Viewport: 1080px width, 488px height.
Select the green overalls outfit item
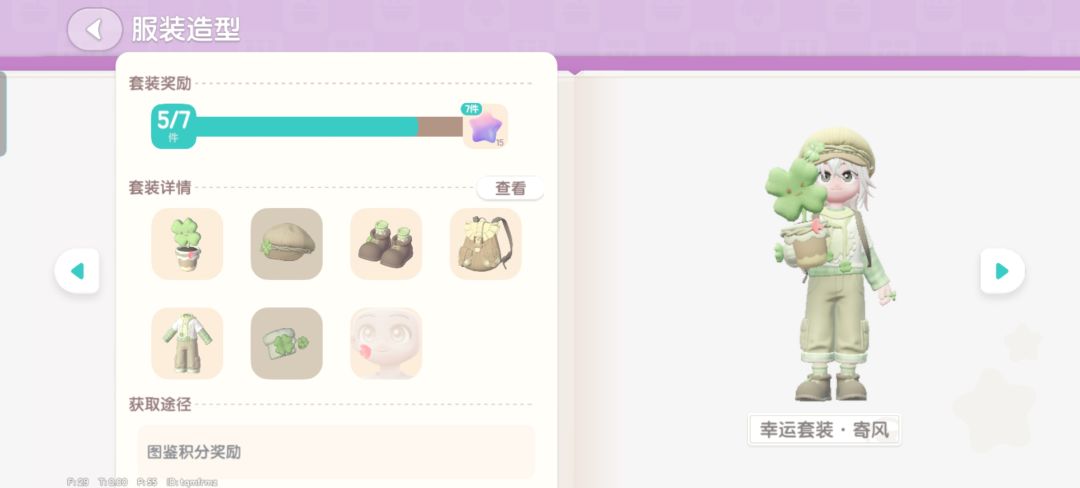(x=187, y=343)
